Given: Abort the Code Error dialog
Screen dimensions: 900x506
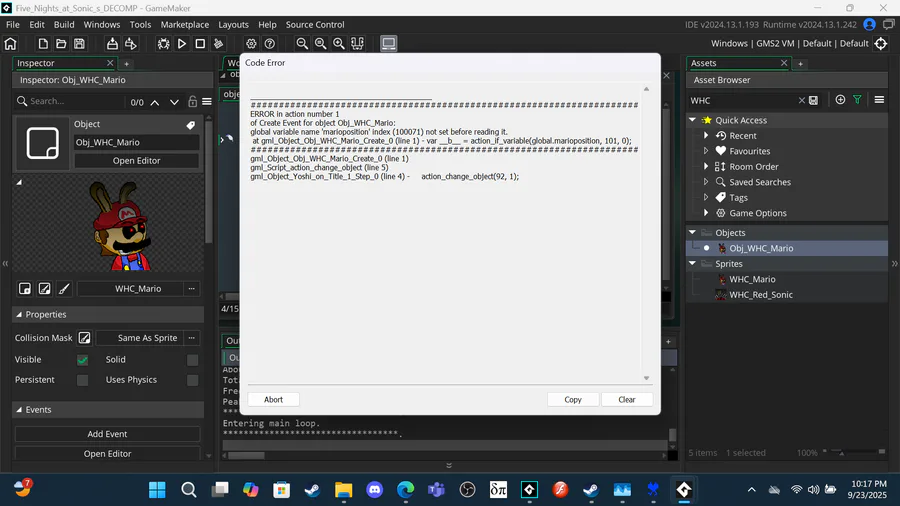Looking at the screenshot, I should (x=273, y=399).
